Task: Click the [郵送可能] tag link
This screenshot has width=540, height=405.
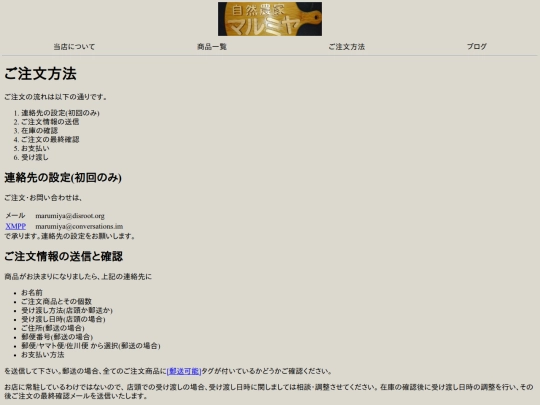Action: click(184, 371)
